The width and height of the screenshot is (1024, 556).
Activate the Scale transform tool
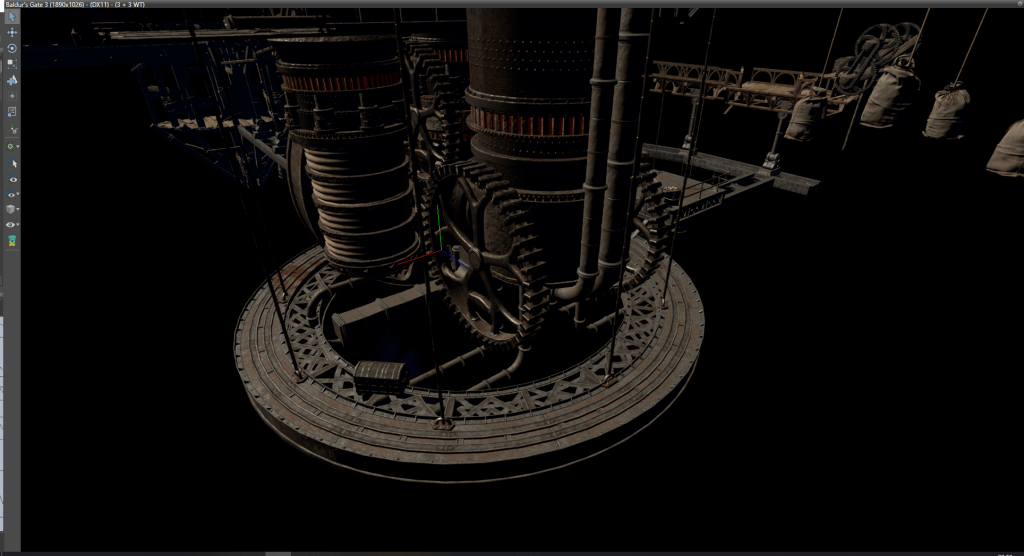12,64
